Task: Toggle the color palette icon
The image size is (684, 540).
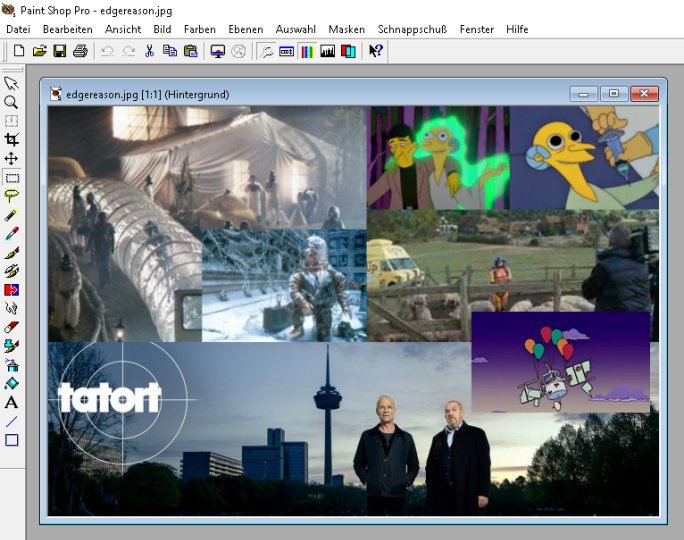Action: pyautogui.click(x=308, y=51)
